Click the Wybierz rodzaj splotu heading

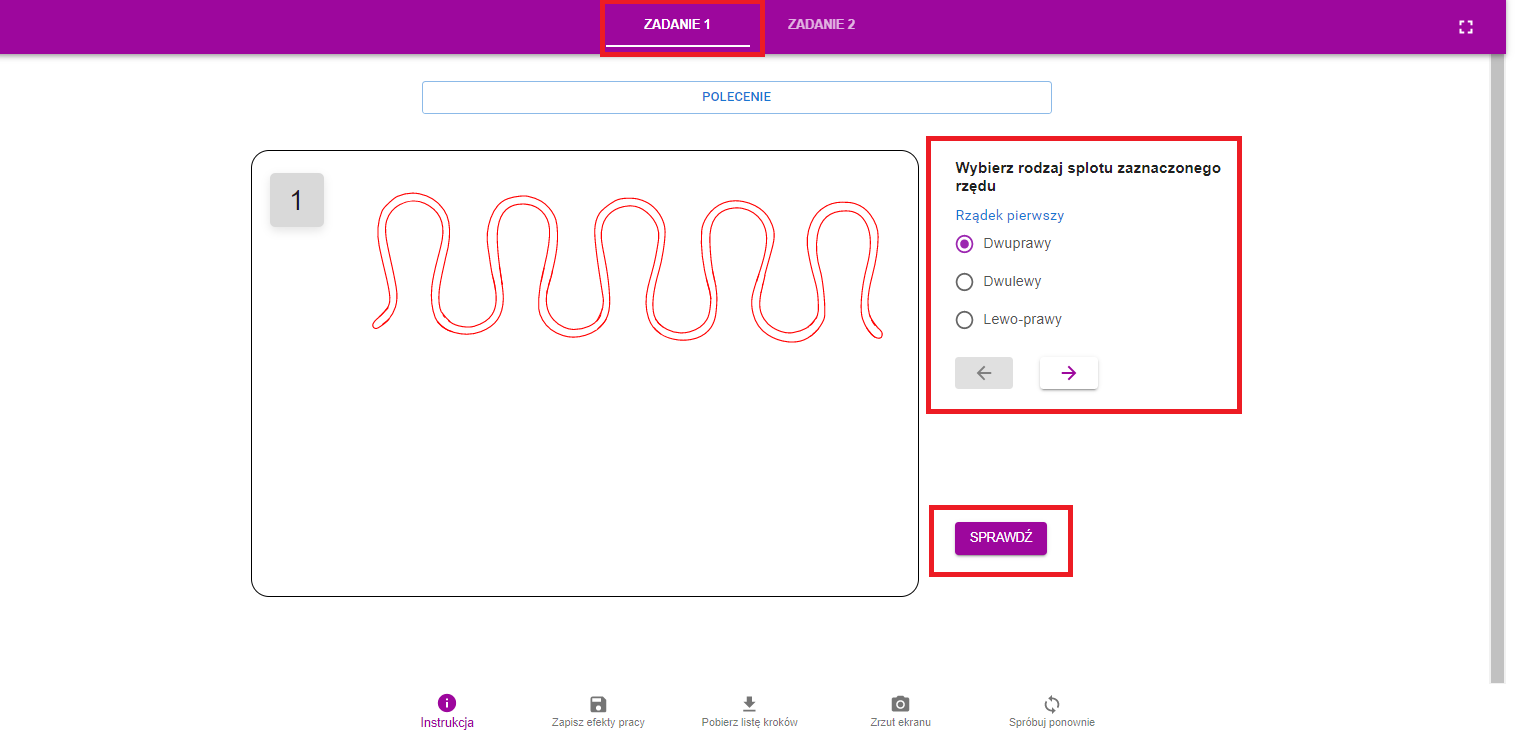1087,177
